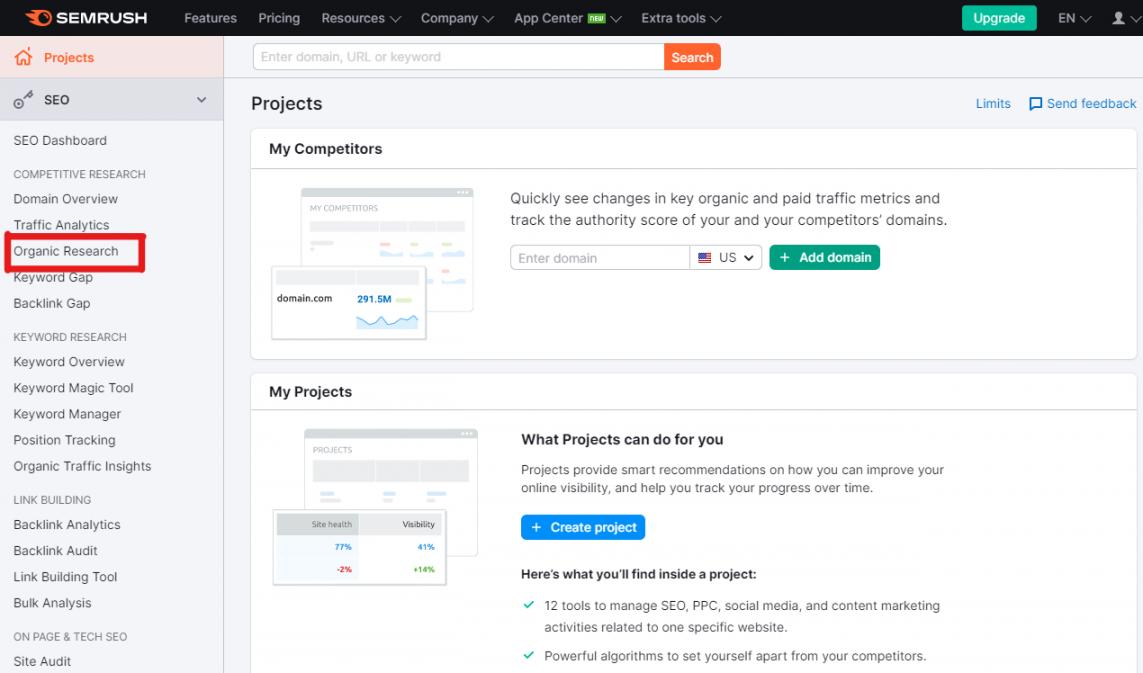Expand the Resources menu

(360, 18)
